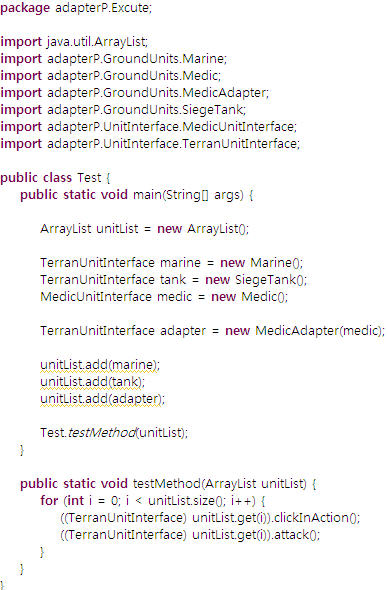Click the medic variable declaration line

pos(164,297)
